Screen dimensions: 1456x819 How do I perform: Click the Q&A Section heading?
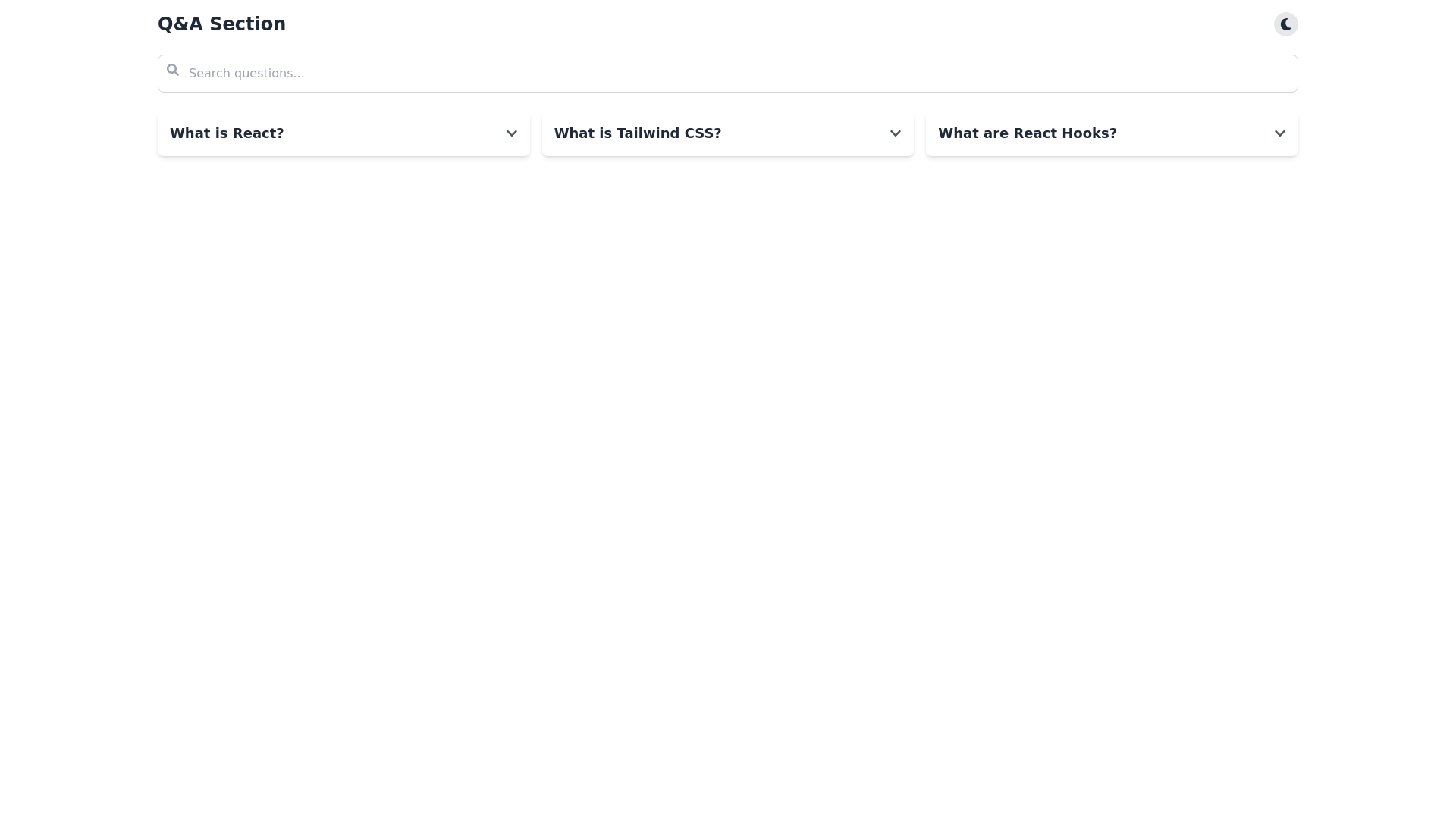[x=221, y=24]
